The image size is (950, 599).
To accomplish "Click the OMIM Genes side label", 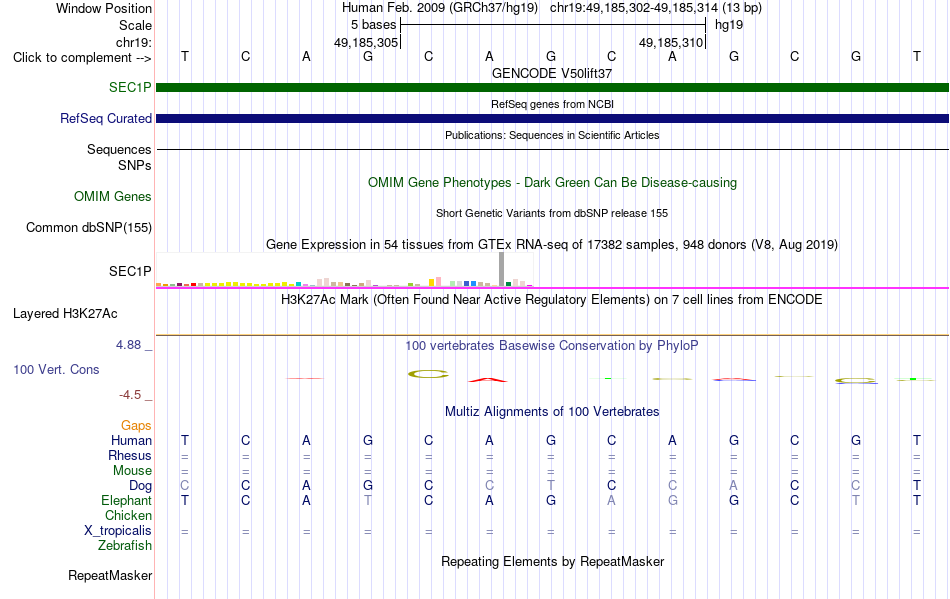I will pyautogui.click(x=113, y=196).
